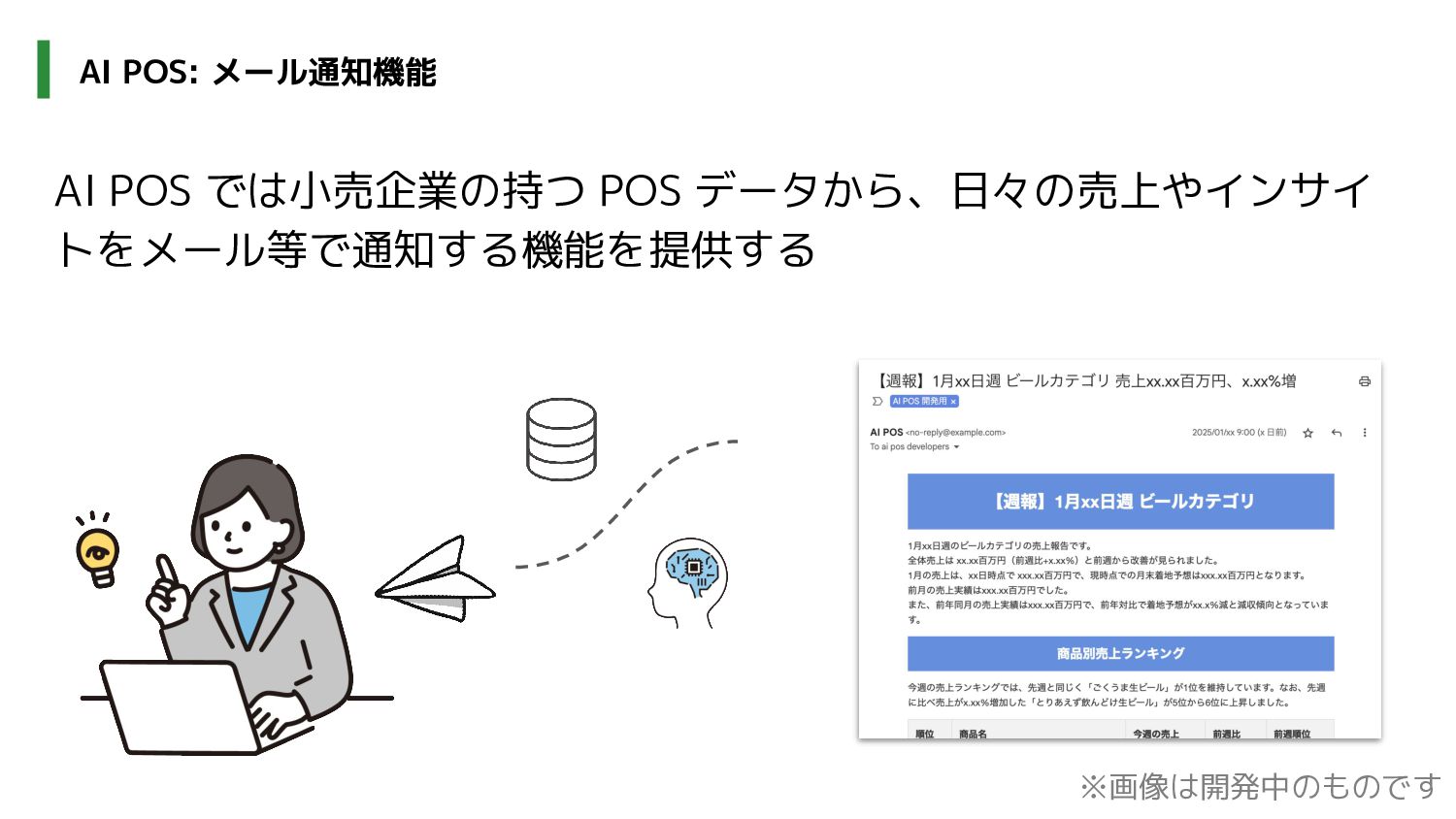Screen dimensions: 1456x819
Task: Click the email subject line 【週報】
Action: click(x=1084, y=381)
